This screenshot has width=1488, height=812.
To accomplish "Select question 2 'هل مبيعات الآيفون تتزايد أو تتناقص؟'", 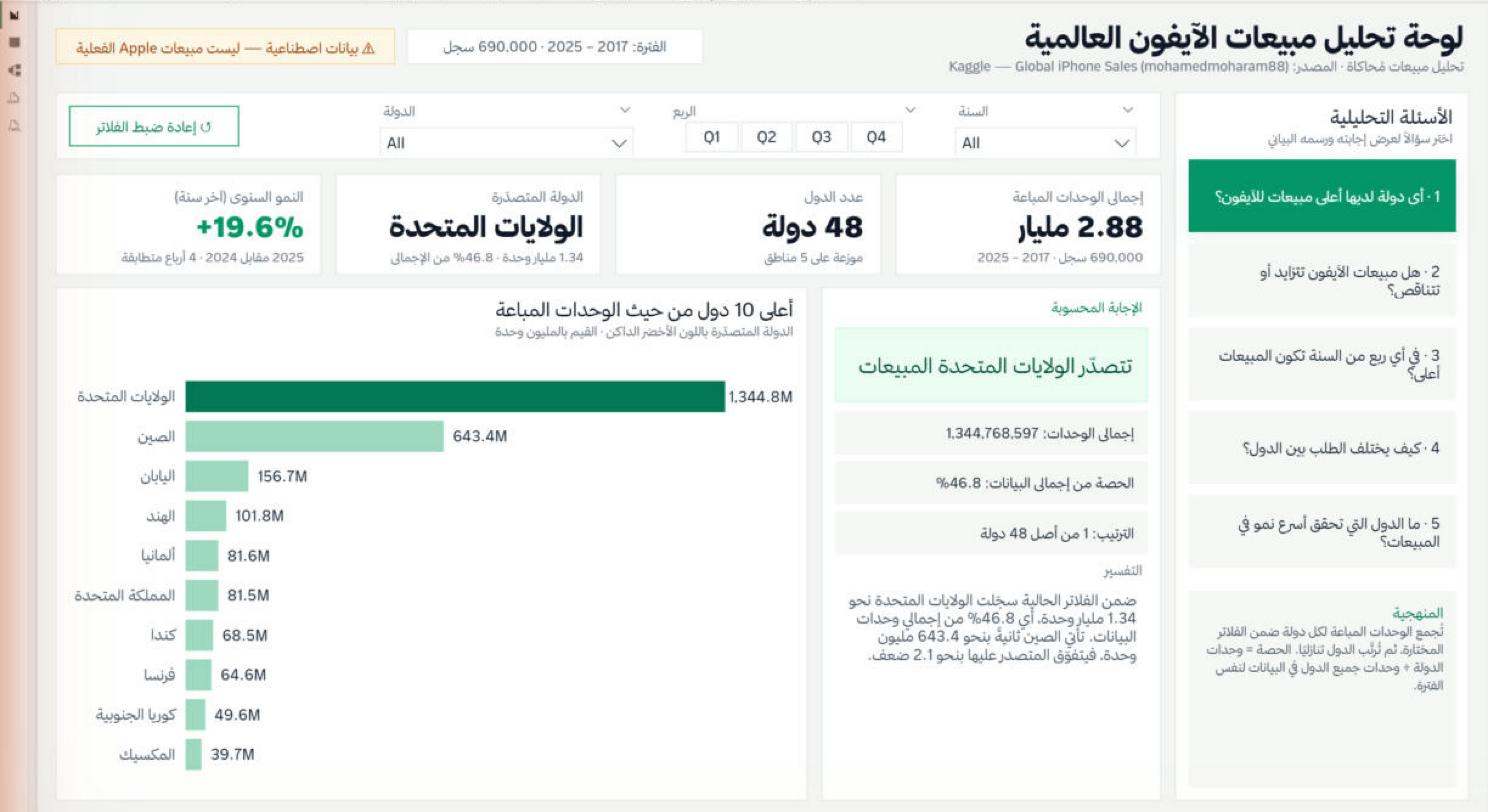I will [1322, 281].
